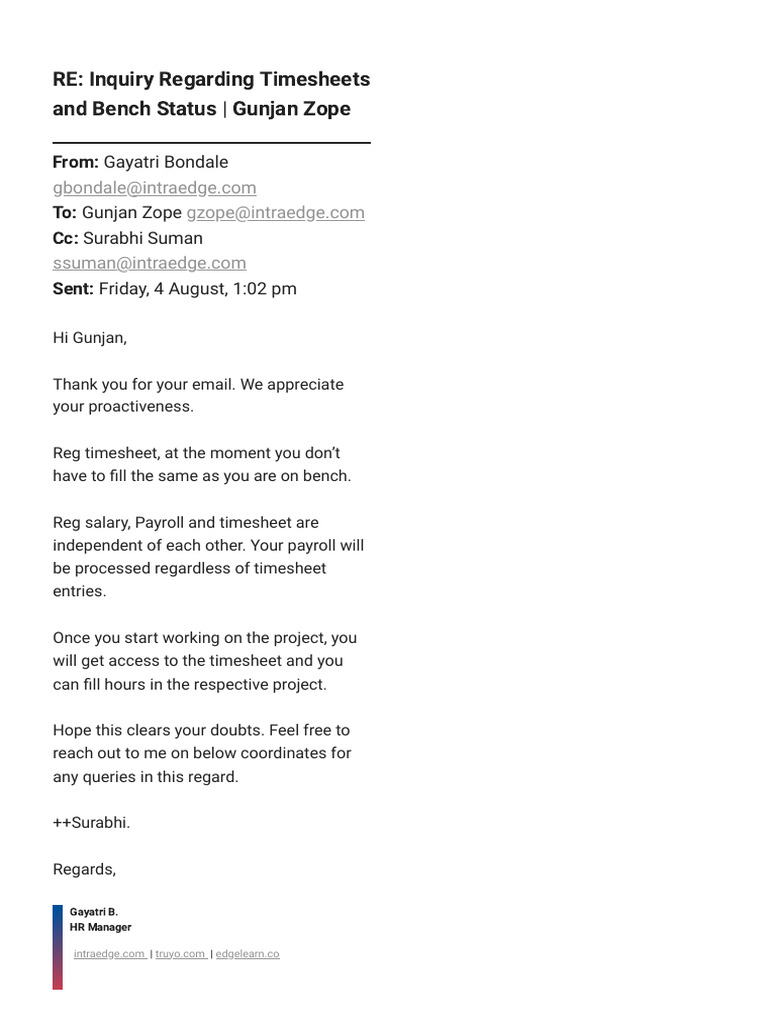Click the 'Thank you for your email' paragraph
This screenshot has width=768, height=1024.
198,395
